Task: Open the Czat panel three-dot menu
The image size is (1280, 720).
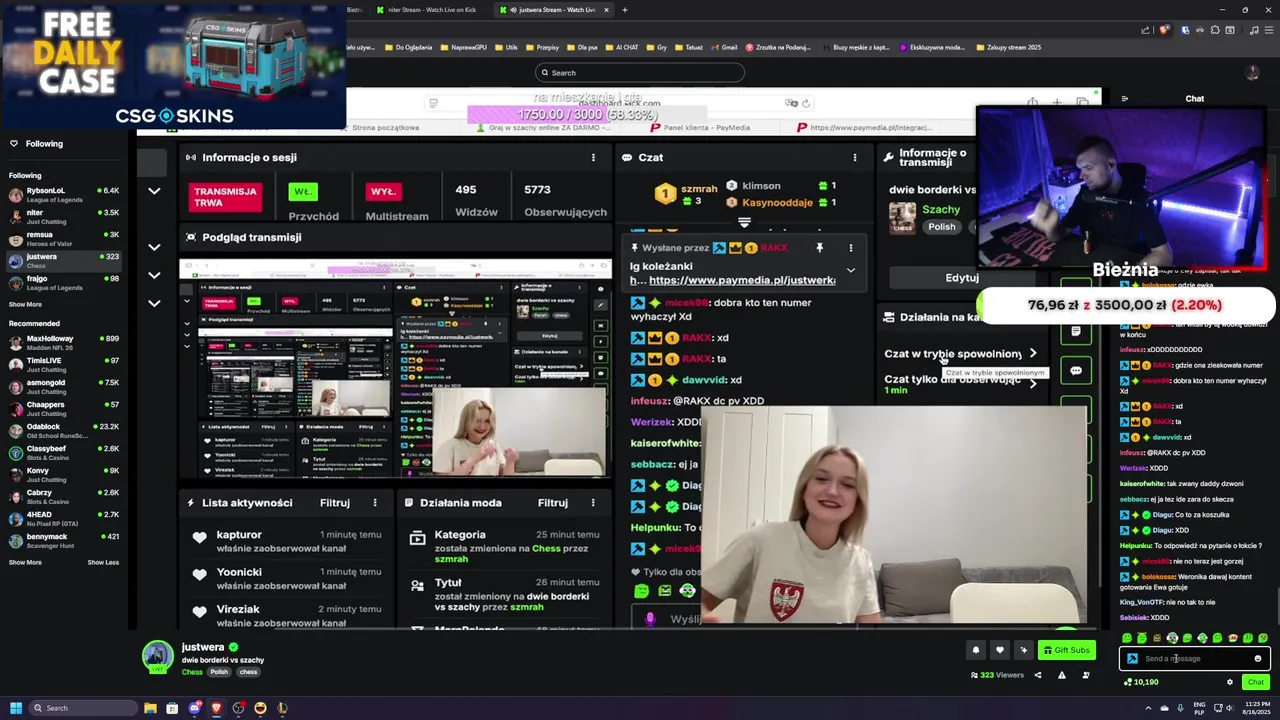Action: [x=855, y=158]
